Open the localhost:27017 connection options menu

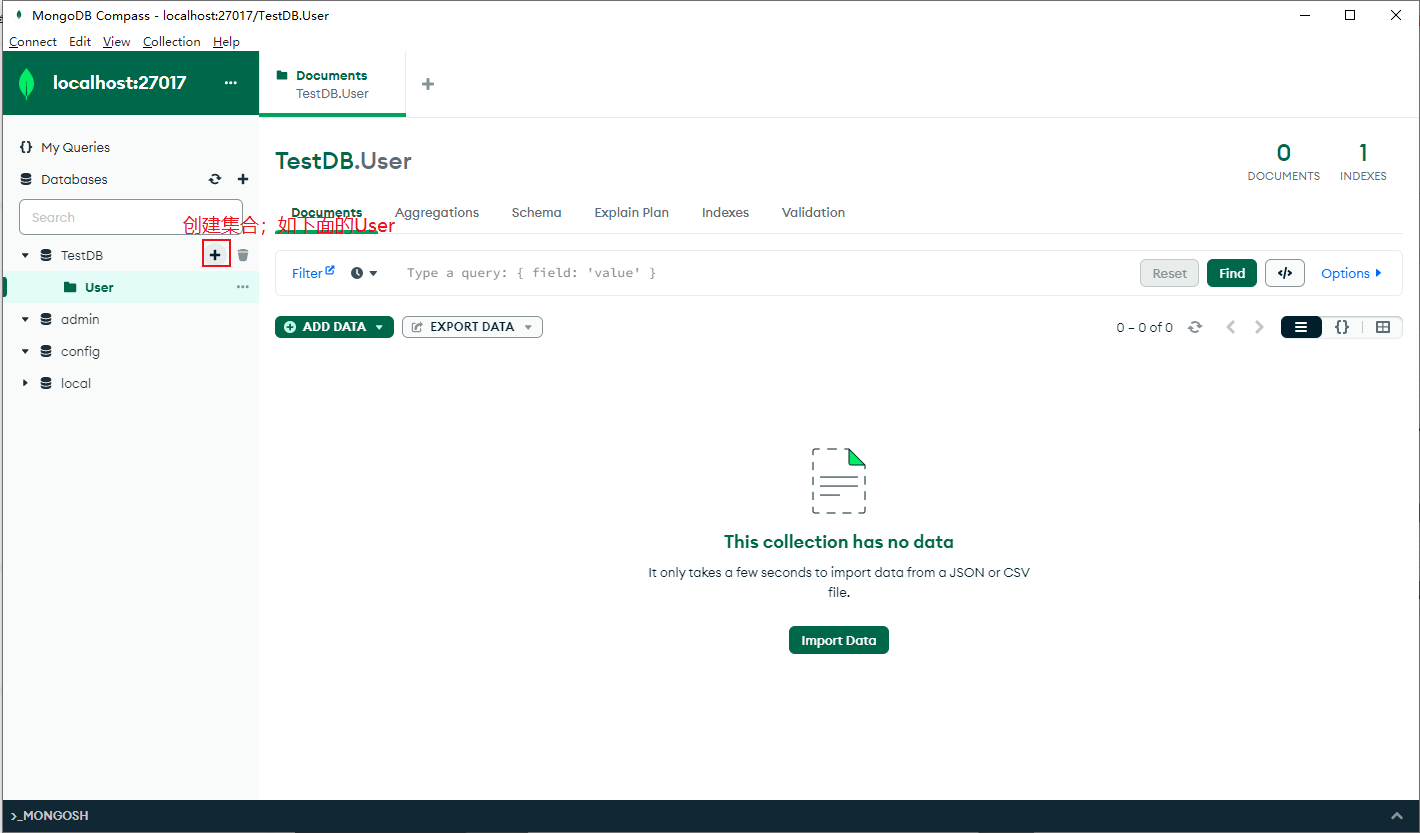pos(231,83)
